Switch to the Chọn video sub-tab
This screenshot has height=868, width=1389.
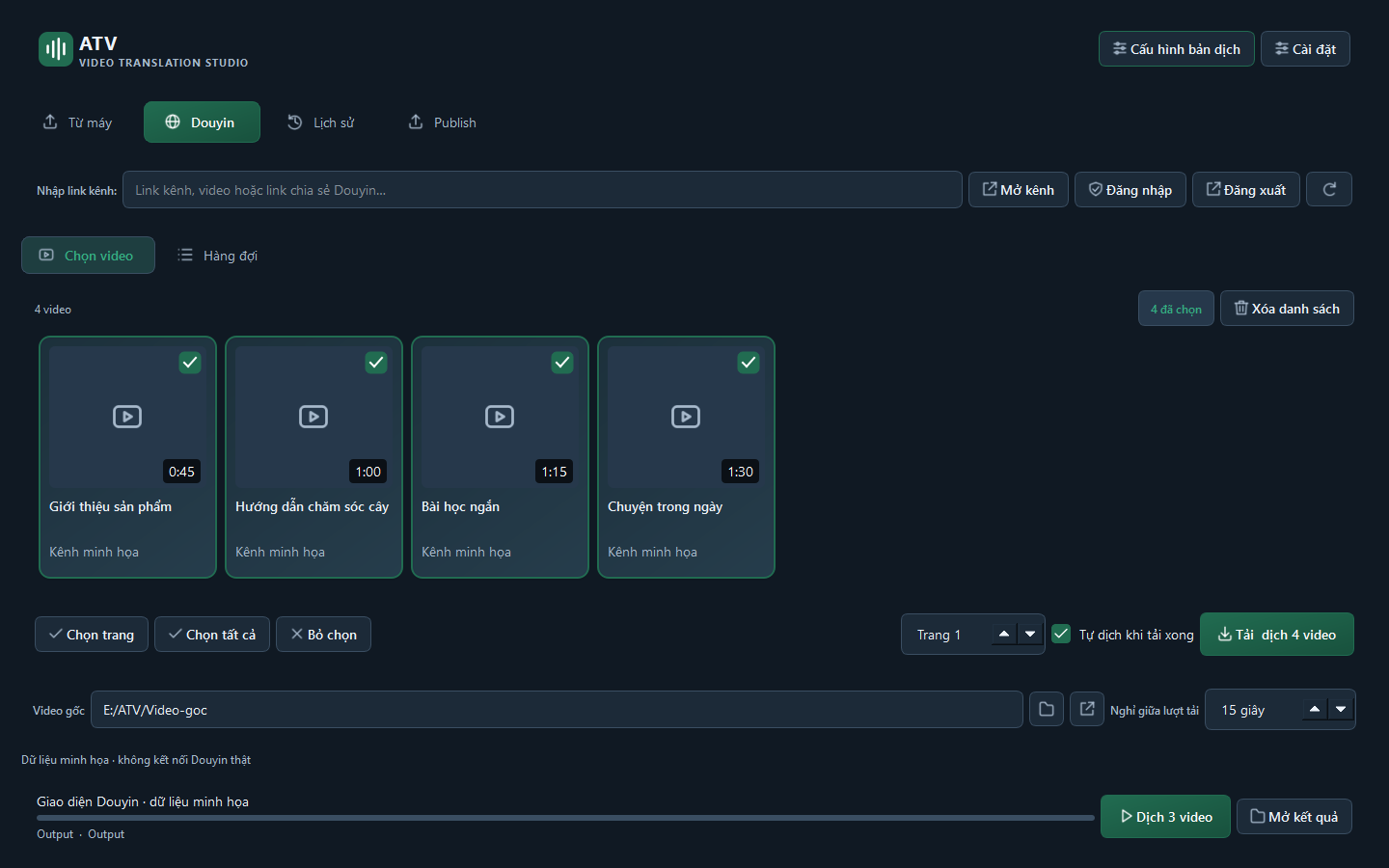pyautogui.click(x=88, y=256)
